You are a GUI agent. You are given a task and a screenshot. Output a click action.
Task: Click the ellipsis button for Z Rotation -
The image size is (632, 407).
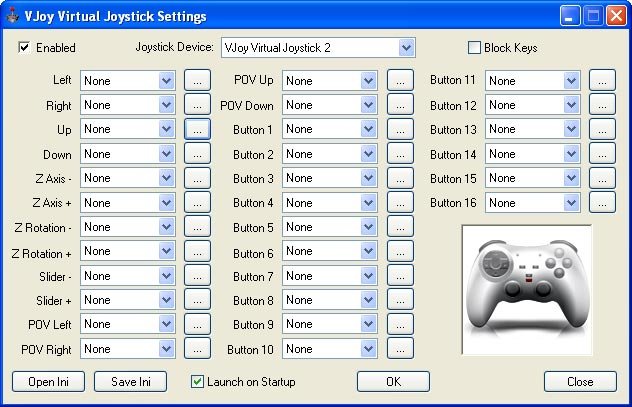click(x=198, y=227)
